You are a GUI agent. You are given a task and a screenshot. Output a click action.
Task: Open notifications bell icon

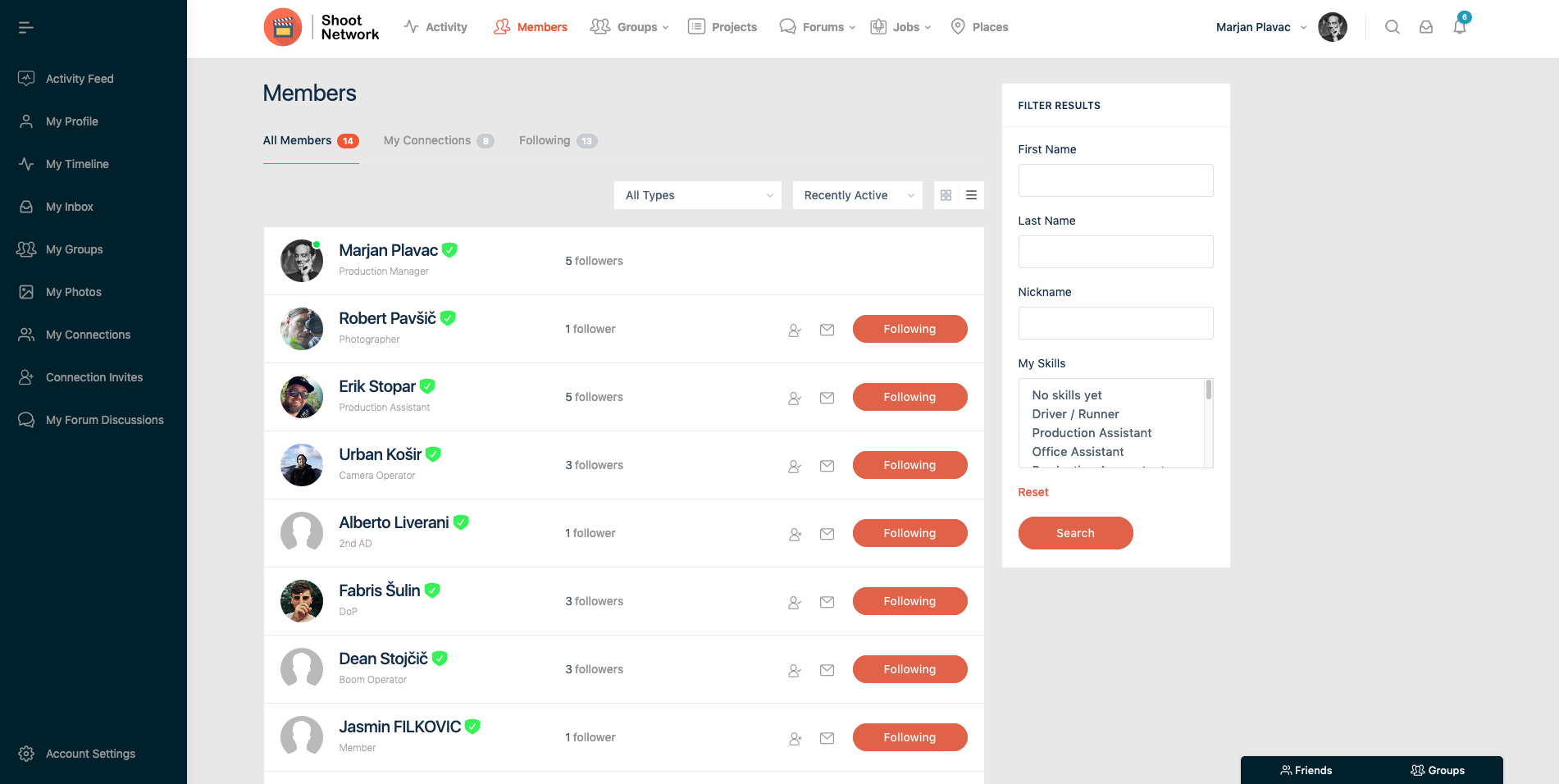(x=1459, y=27)
